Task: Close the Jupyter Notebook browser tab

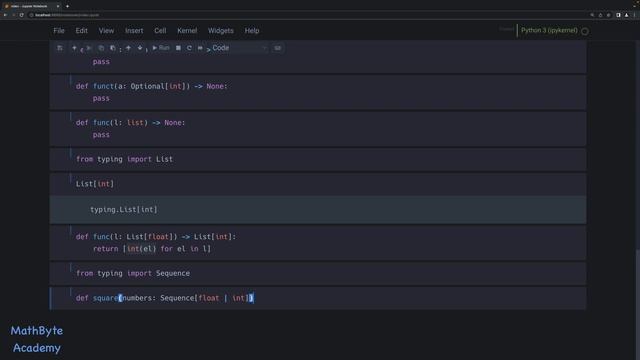Action: [58, 6]
